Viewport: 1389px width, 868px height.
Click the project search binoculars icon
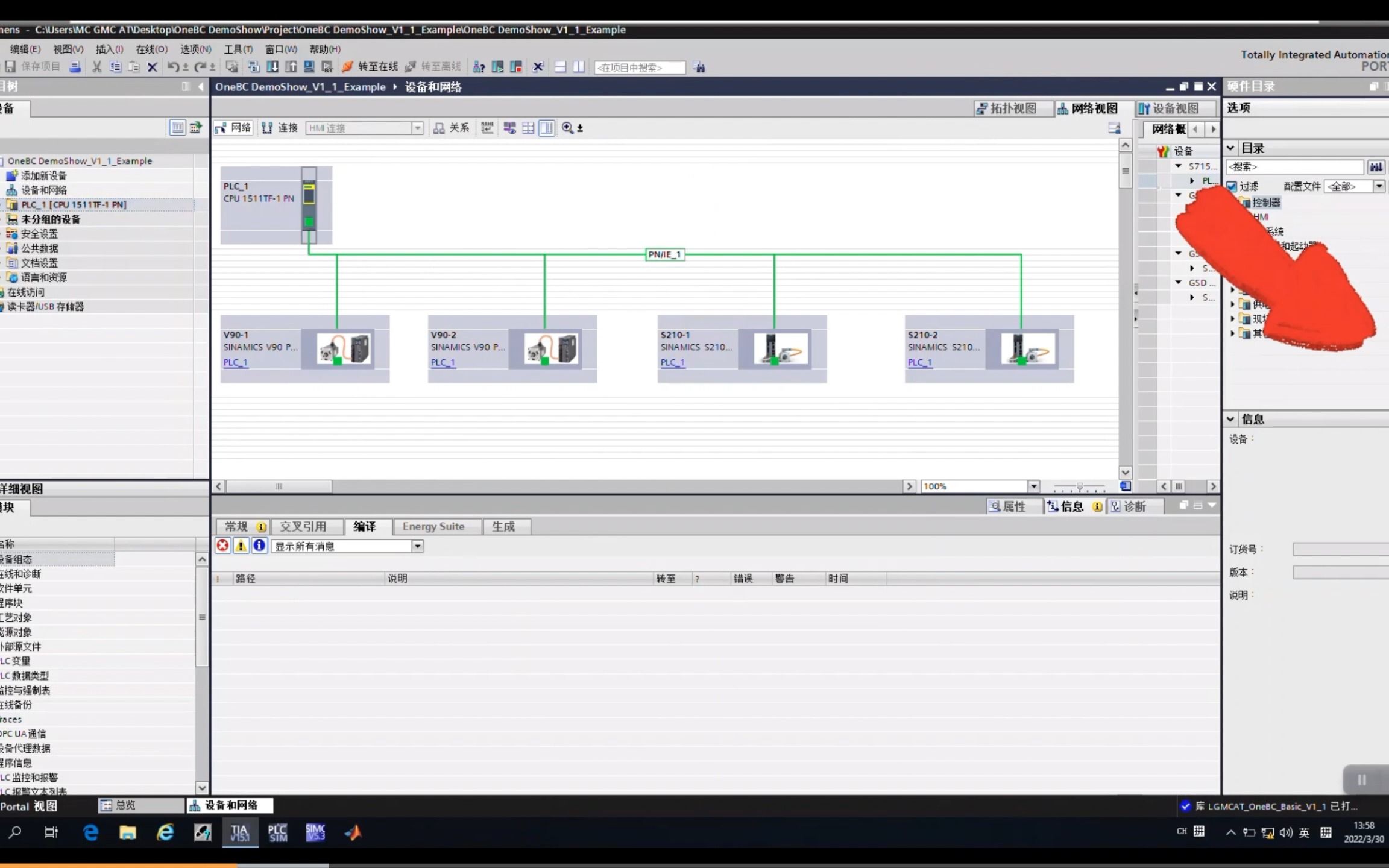coord(699,68)
